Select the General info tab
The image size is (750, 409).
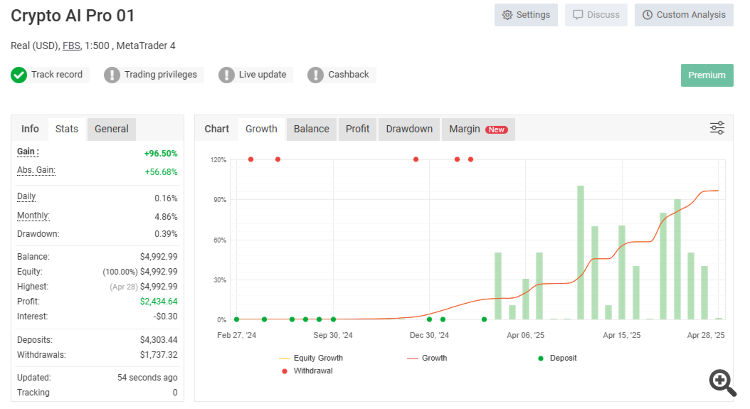tap(111, 129)
